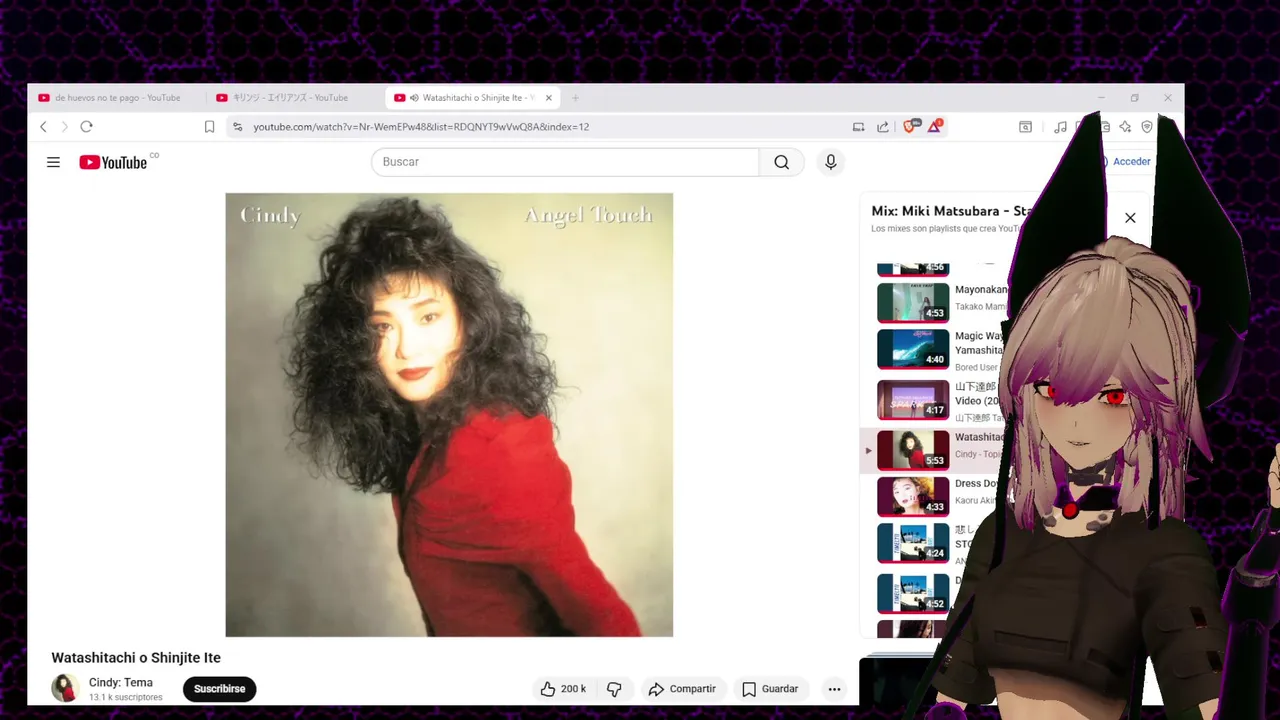This screenshot has width=1280, height=720.
Task: Click inside the Buscar search field
Action: (565, 162)
